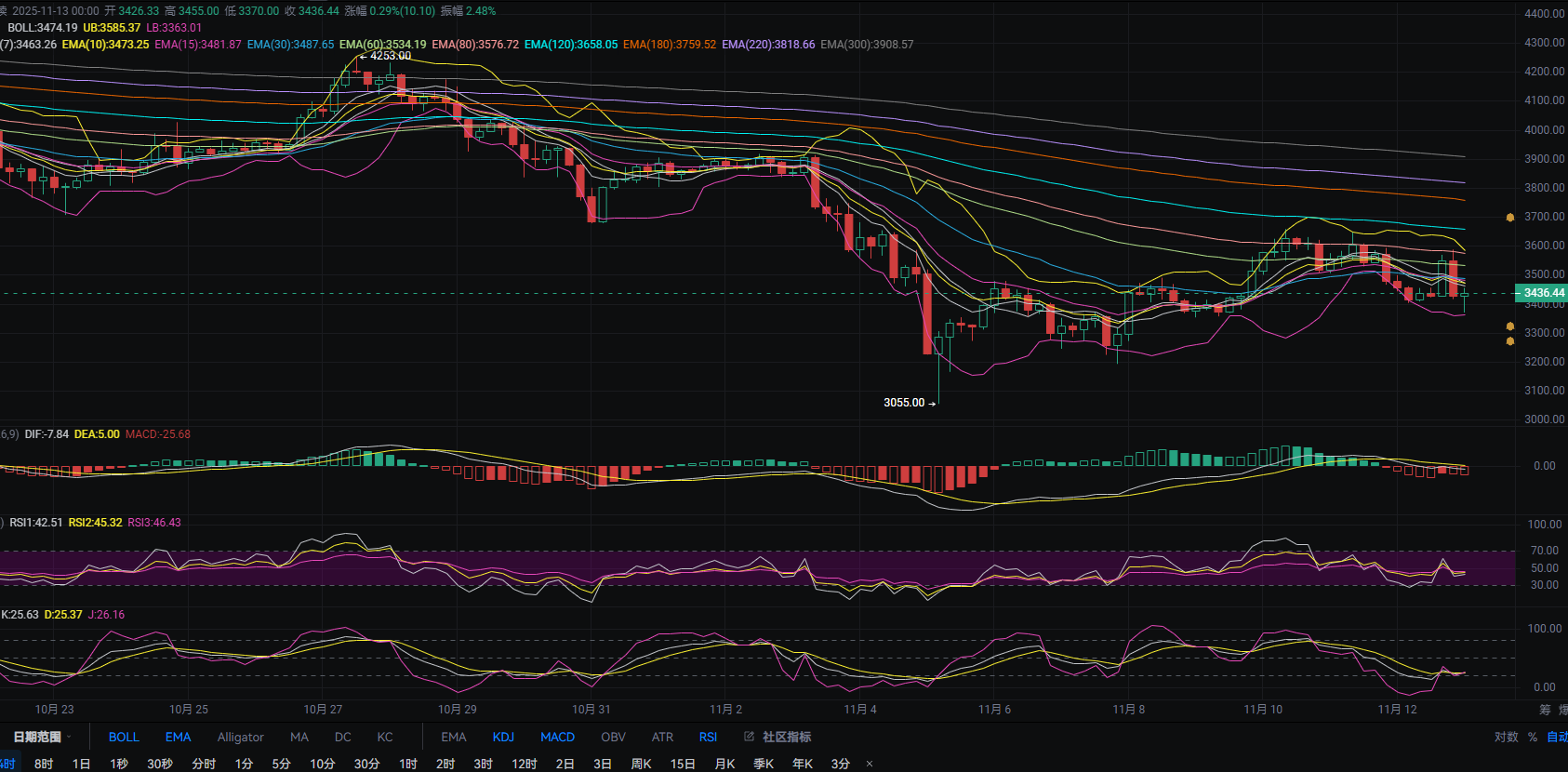Select the 周K weekly candlestick tab
Image resolution: width=1568 pixels, height=772 pixels.
coord(641,764)
